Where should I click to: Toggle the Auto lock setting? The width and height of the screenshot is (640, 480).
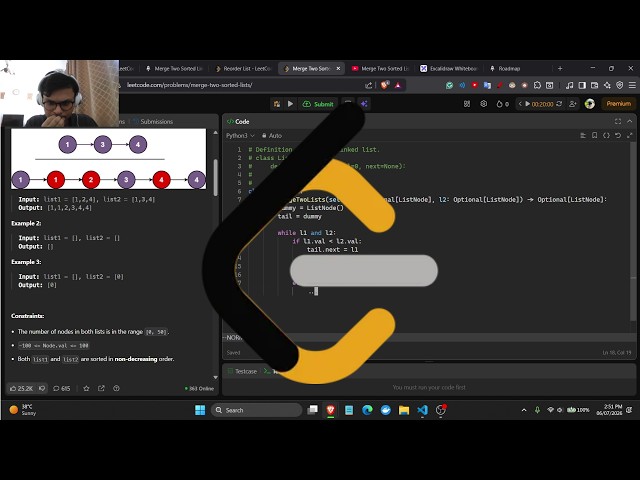click(x=272, y=136)
